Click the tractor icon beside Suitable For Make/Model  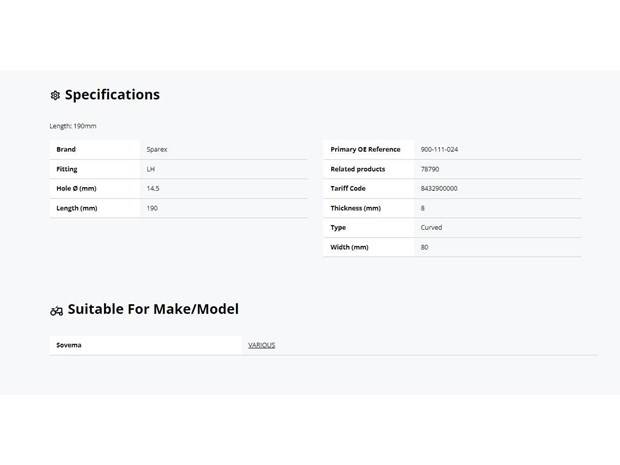(57, 311)
